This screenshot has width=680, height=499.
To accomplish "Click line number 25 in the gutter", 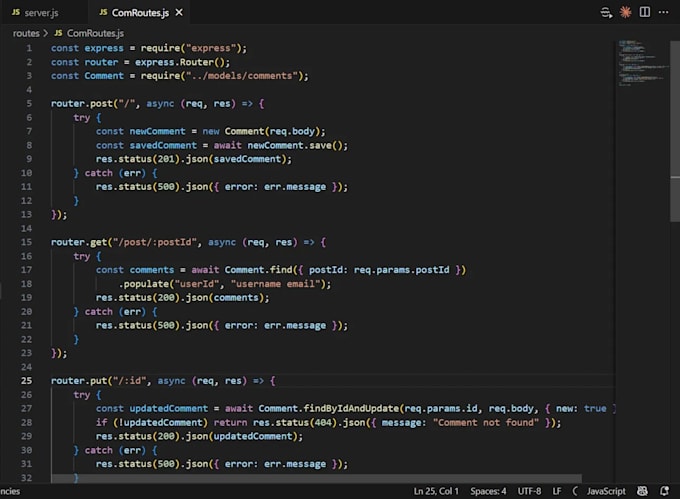I will pos(26,381).
